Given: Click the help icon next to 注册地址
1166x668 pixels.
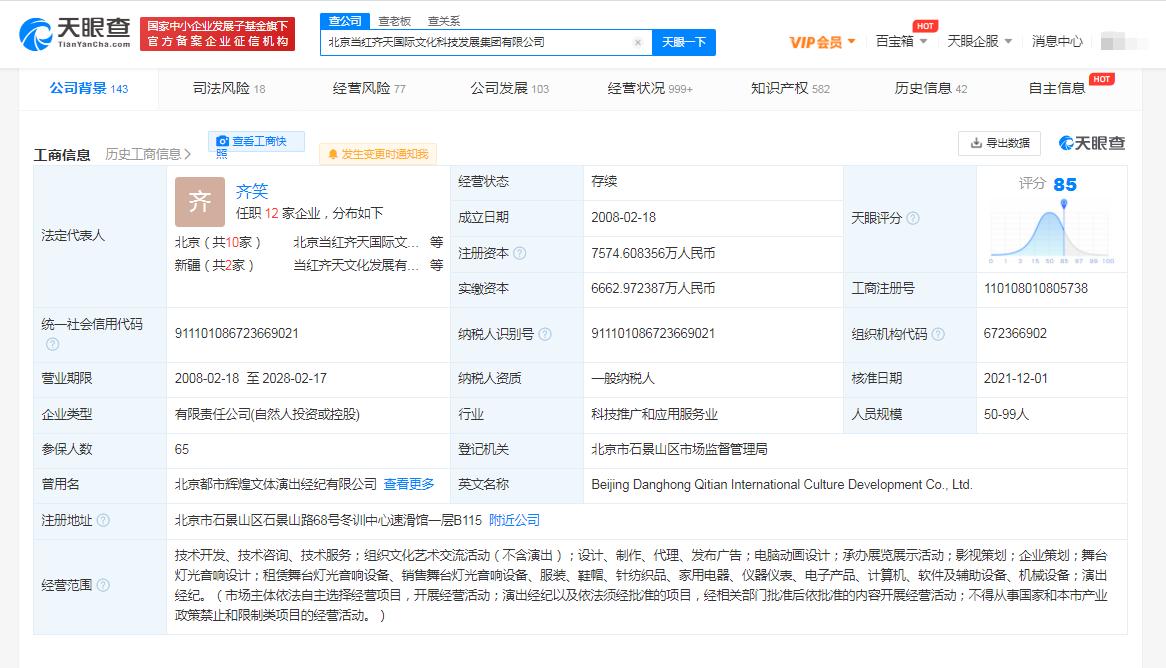Looking at the screenshot, I should (103, 520).
